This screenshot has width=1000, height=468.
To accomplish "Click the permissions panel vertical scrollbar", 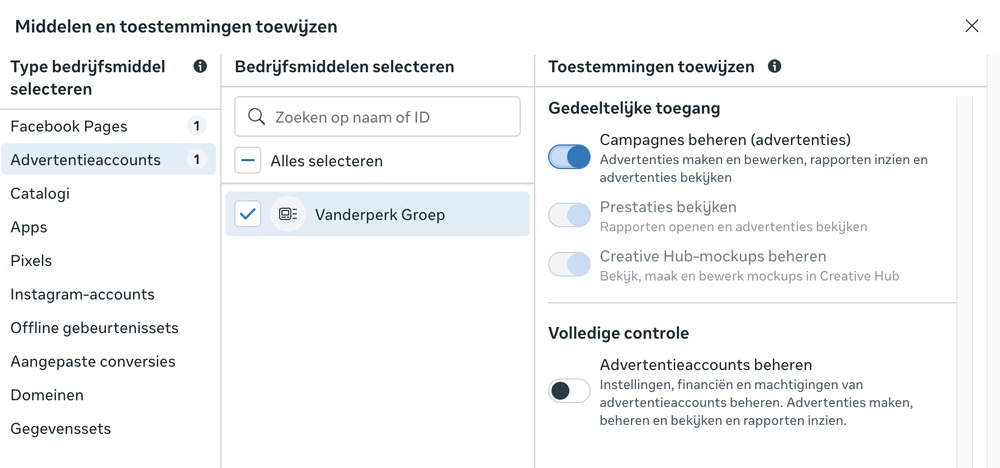I will click(964, 280).
